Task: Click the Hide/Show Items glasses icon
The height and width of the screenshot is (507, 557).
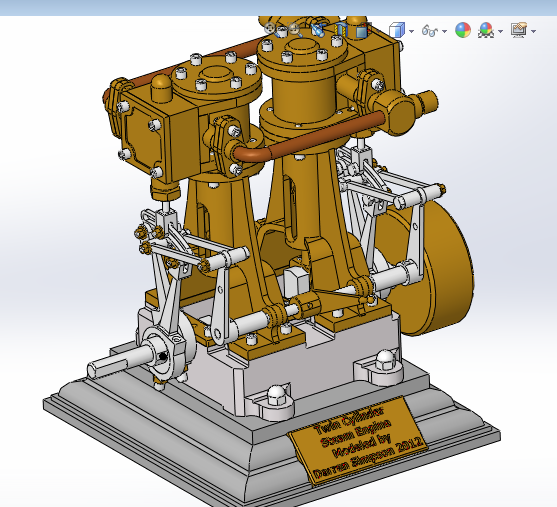Action: coord(429,31)
